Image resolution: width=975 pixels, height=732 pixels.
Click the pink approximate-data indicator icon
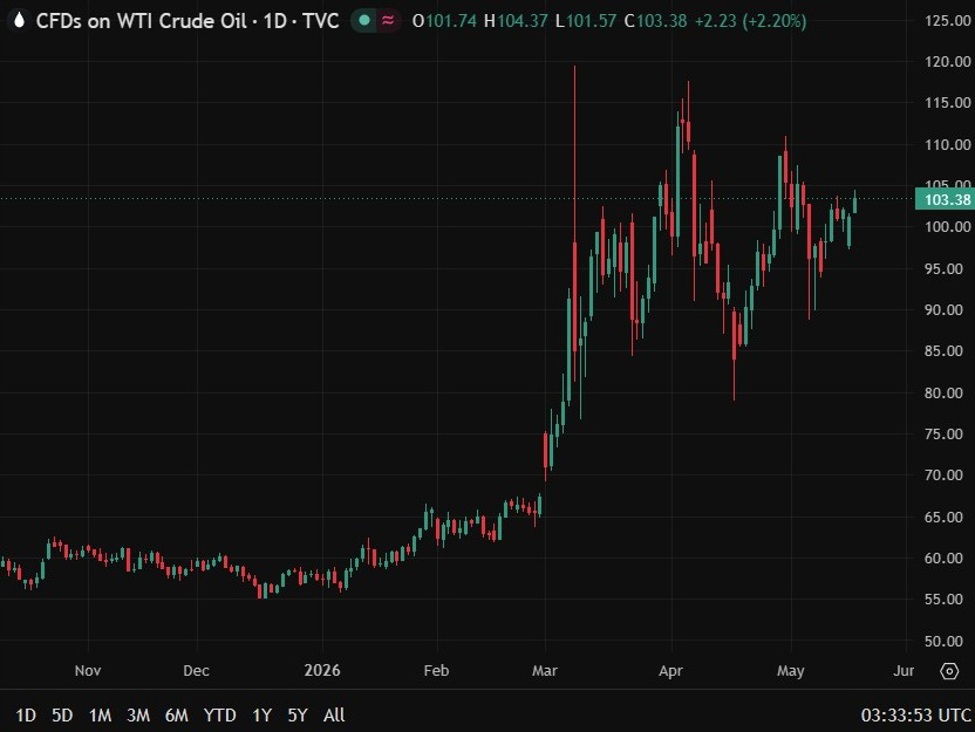coord(388,21)
